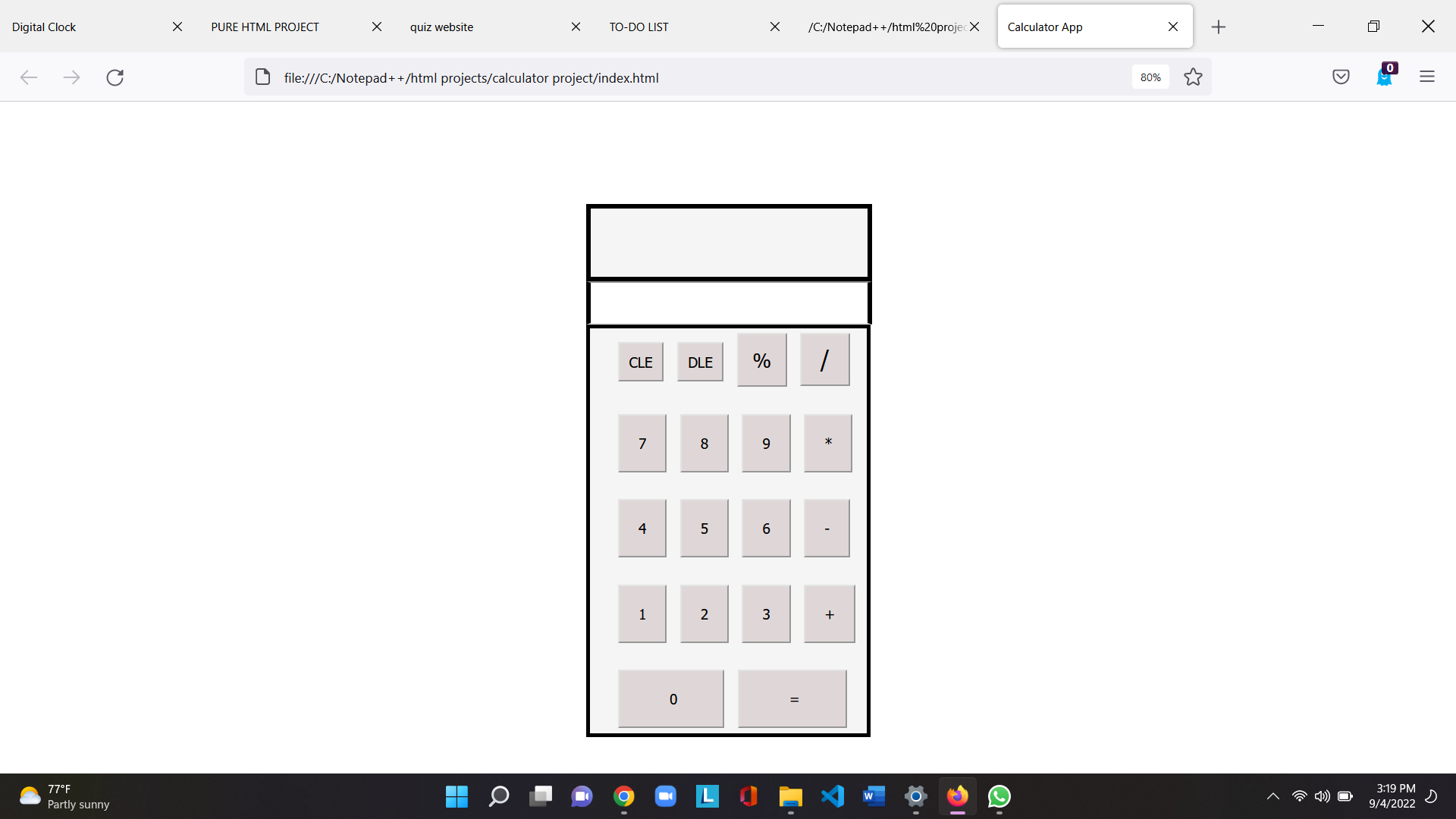The height and width of the screenshot is (819, 1456).
Task: Click the equals = key
Action: pyautogui.click(x=792, y=698)
